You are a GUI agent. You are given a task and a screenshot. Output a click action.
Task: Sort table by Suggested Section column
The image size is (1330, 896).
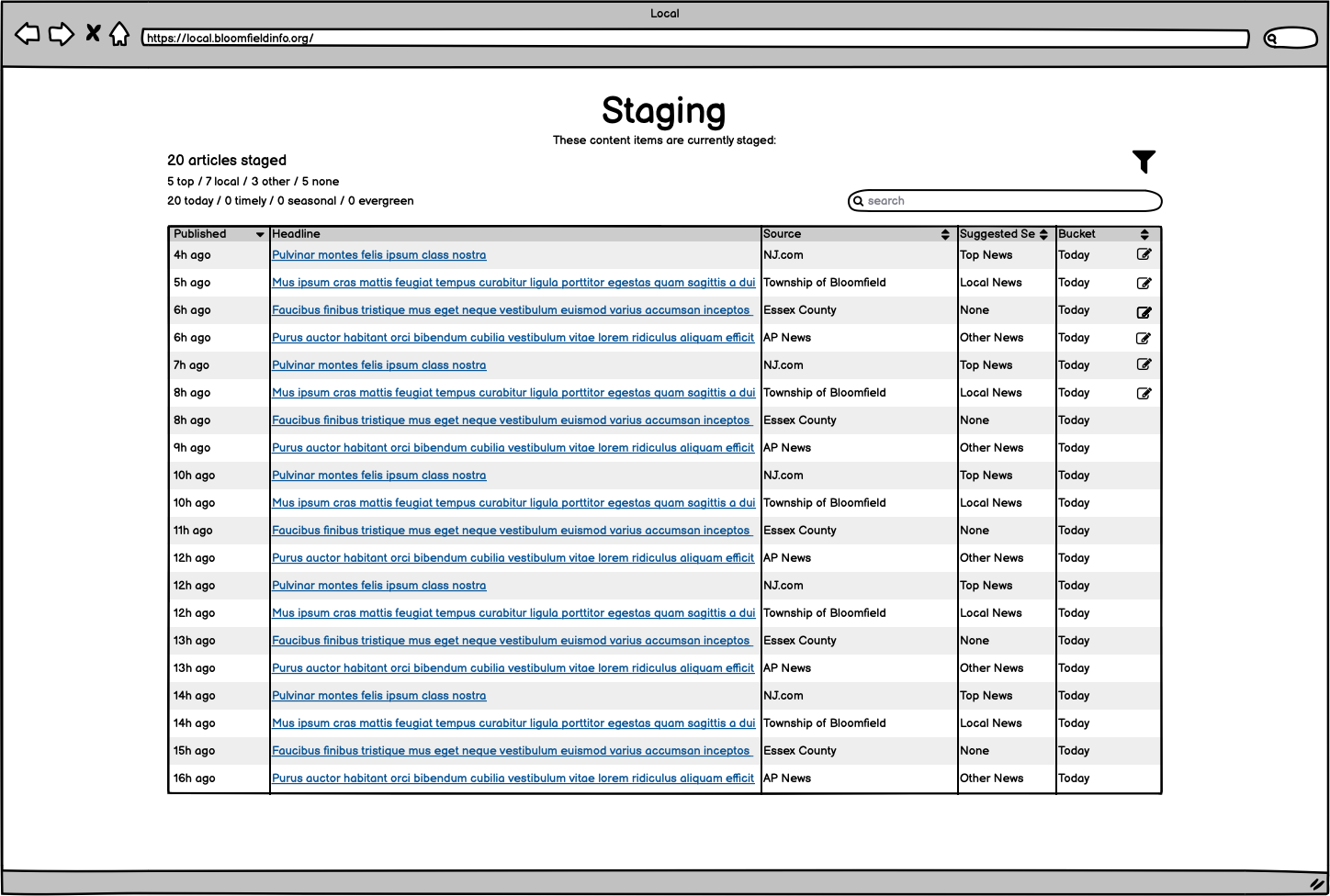[x=1043, y=235]
